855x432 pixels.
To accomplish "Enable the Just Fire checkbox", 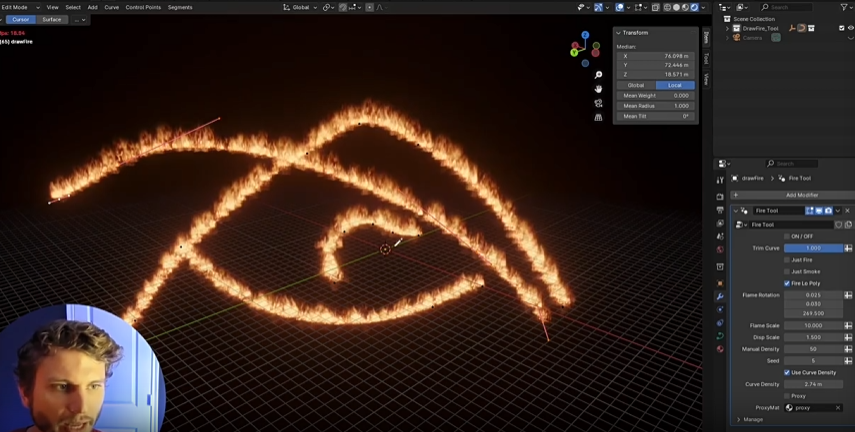I will point(787,260).
